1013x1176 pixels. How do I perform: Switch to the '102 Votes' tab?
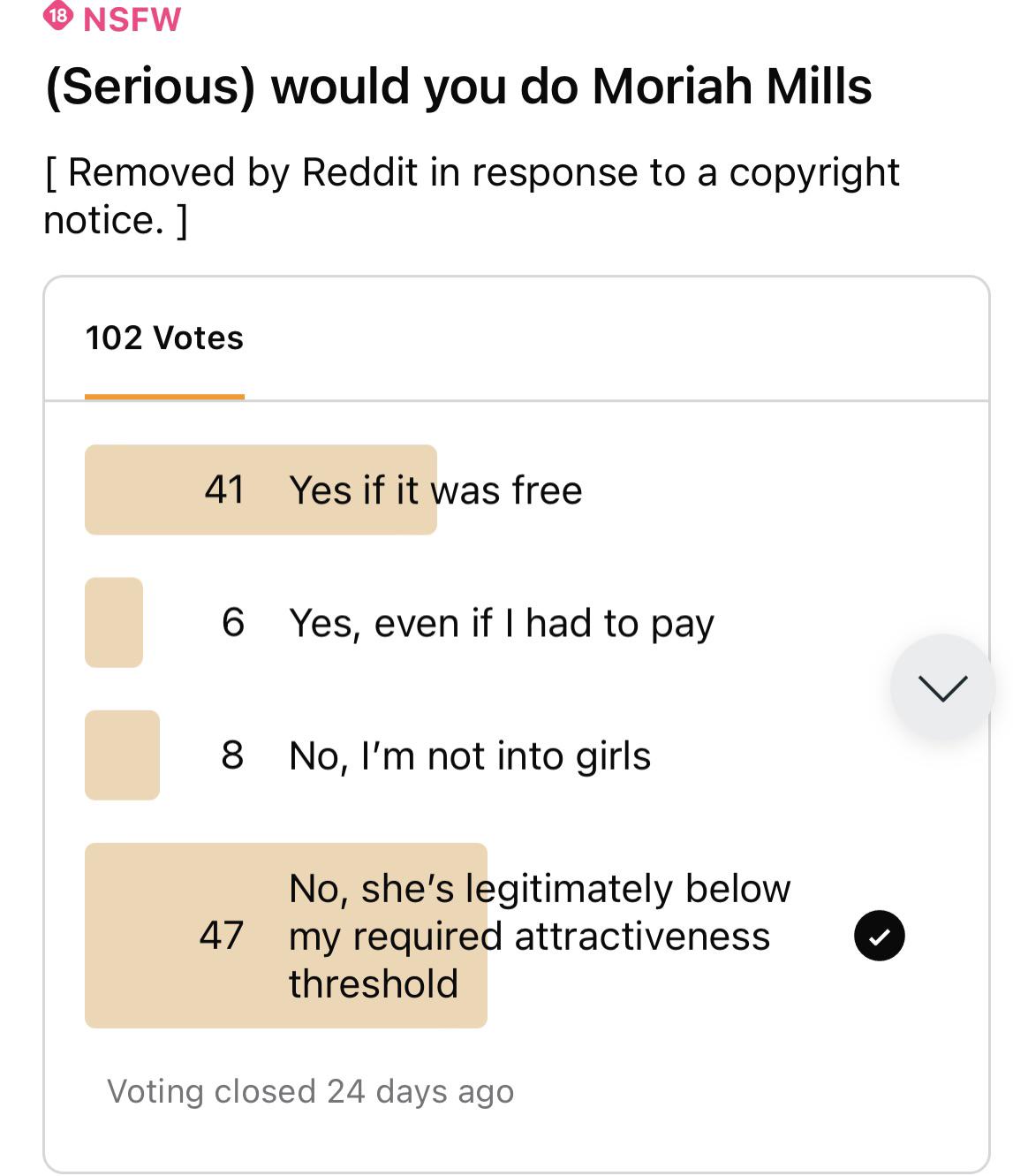pos(164,338)
